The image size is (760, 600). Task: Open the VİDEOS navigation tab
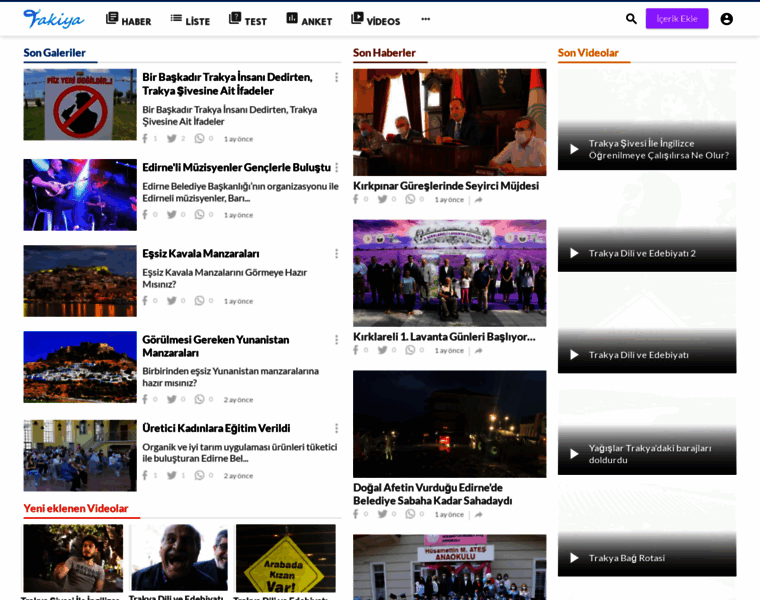[375, 20]
